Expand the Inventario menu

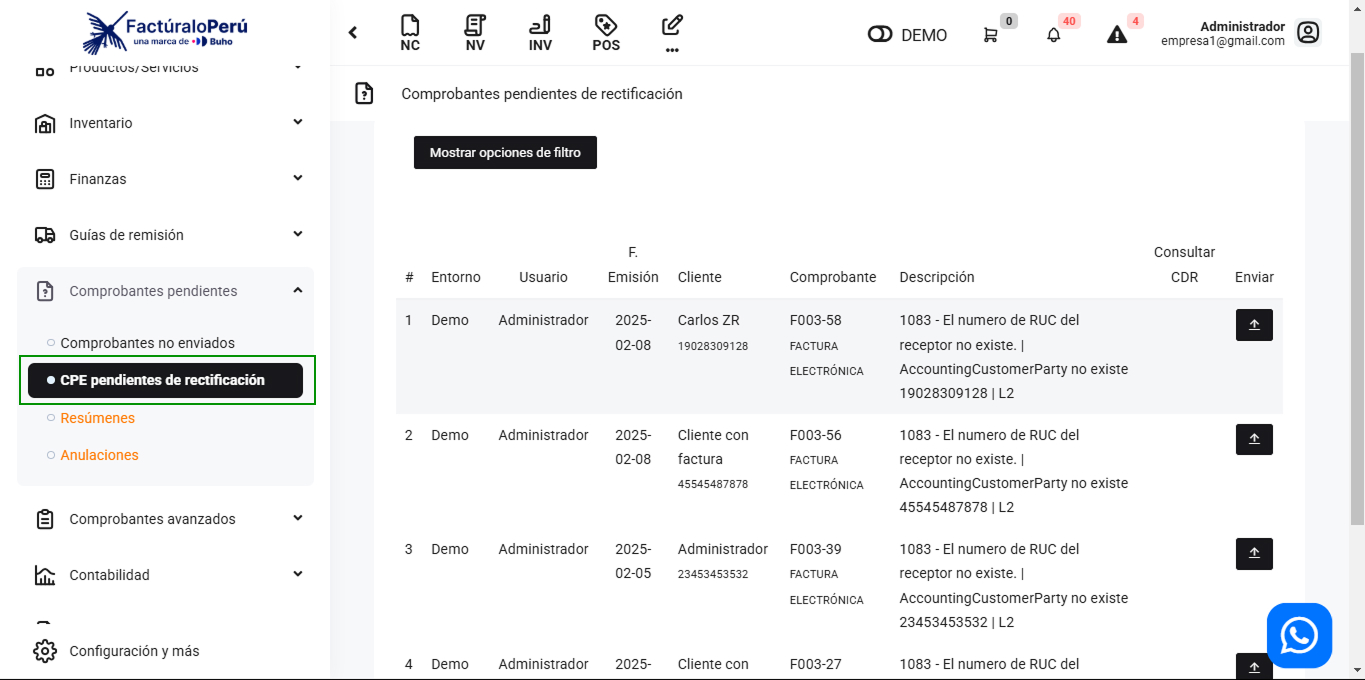coord(165,123)
